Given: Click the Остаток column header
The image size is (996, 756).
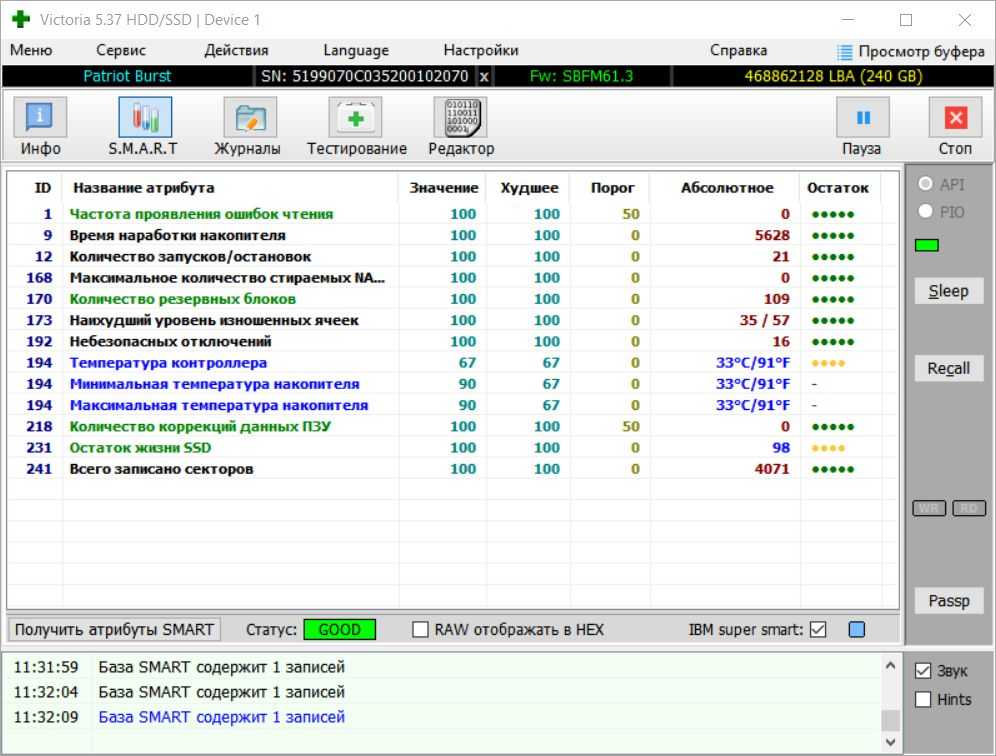Looking at the screenshot, I should [x=838, y=188].
